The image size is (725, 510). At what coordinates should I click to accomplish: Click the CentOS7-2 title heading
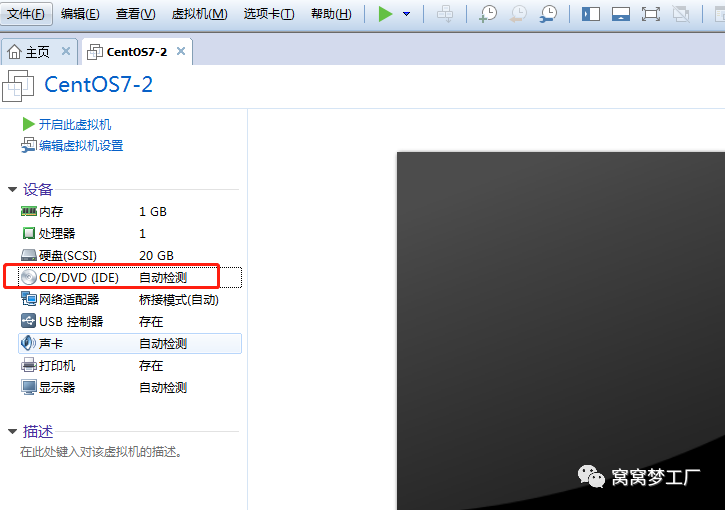[x=98, y=85]
